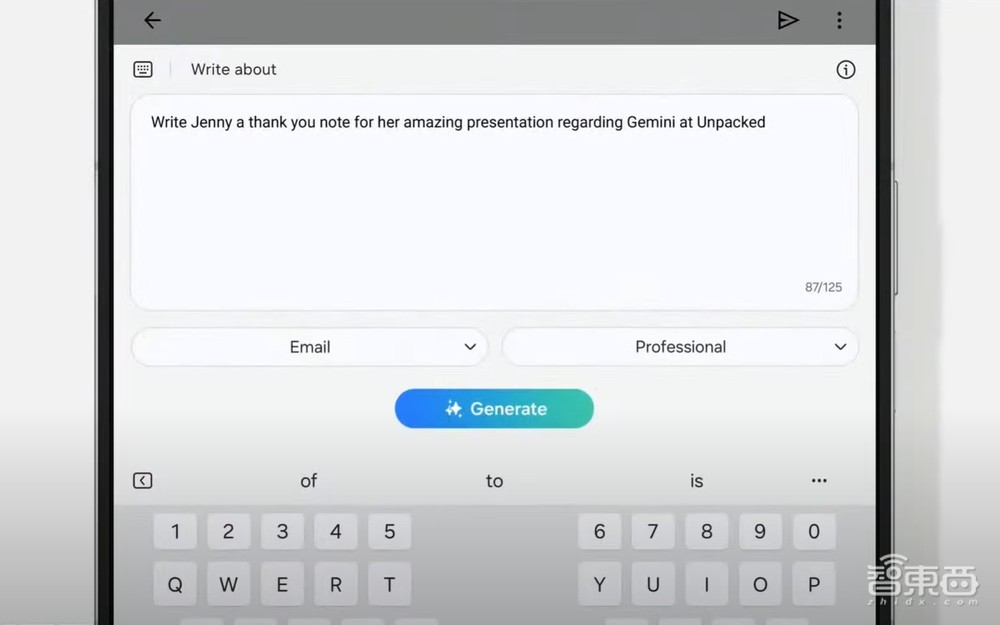1000x625 pixels.
Task: Choose the "to" word suggestion
Action: pos(494,481)
